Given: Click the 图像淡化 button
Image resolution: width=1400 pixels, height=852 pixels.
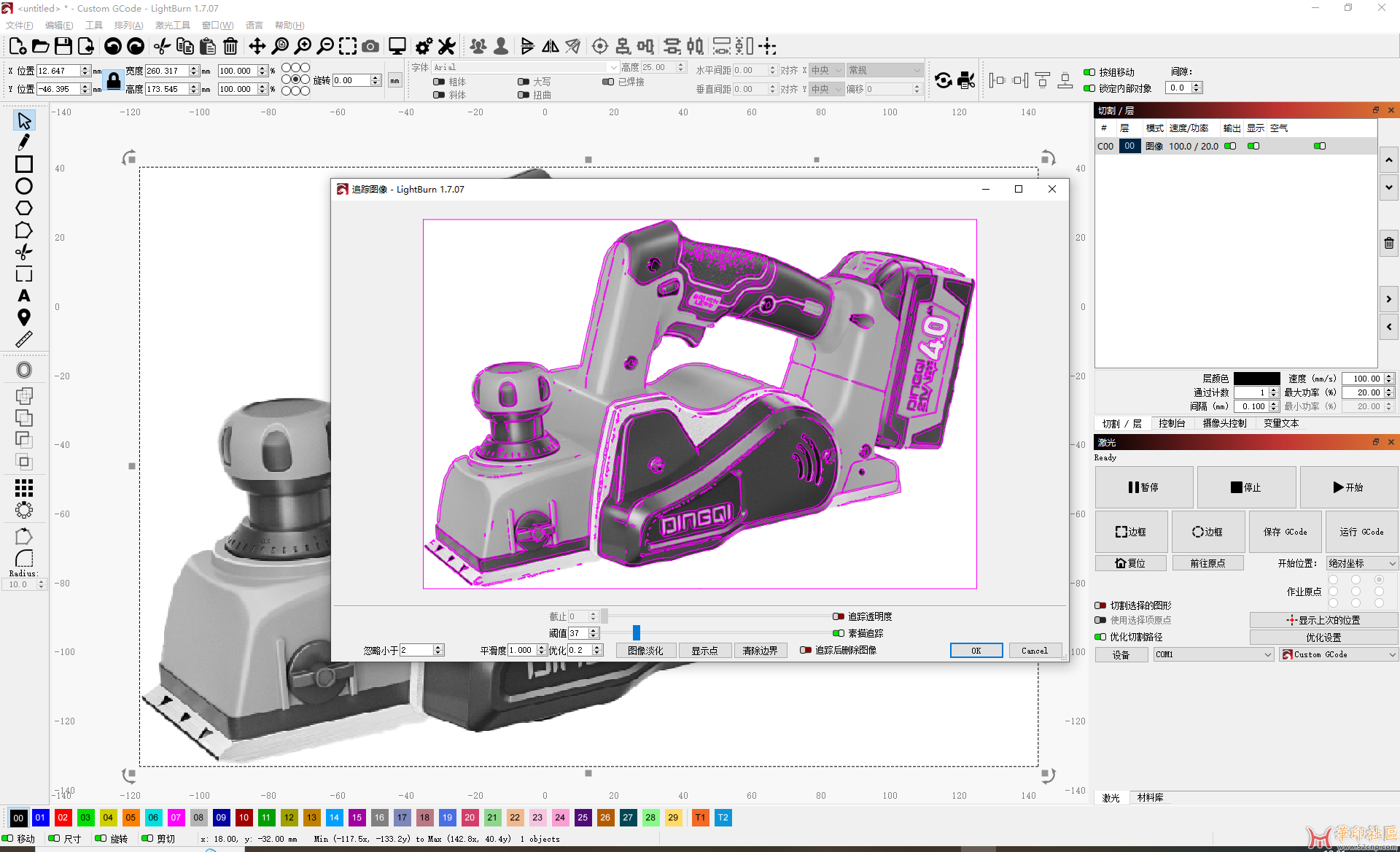Looking at the screenshot, I should (646, 650).
